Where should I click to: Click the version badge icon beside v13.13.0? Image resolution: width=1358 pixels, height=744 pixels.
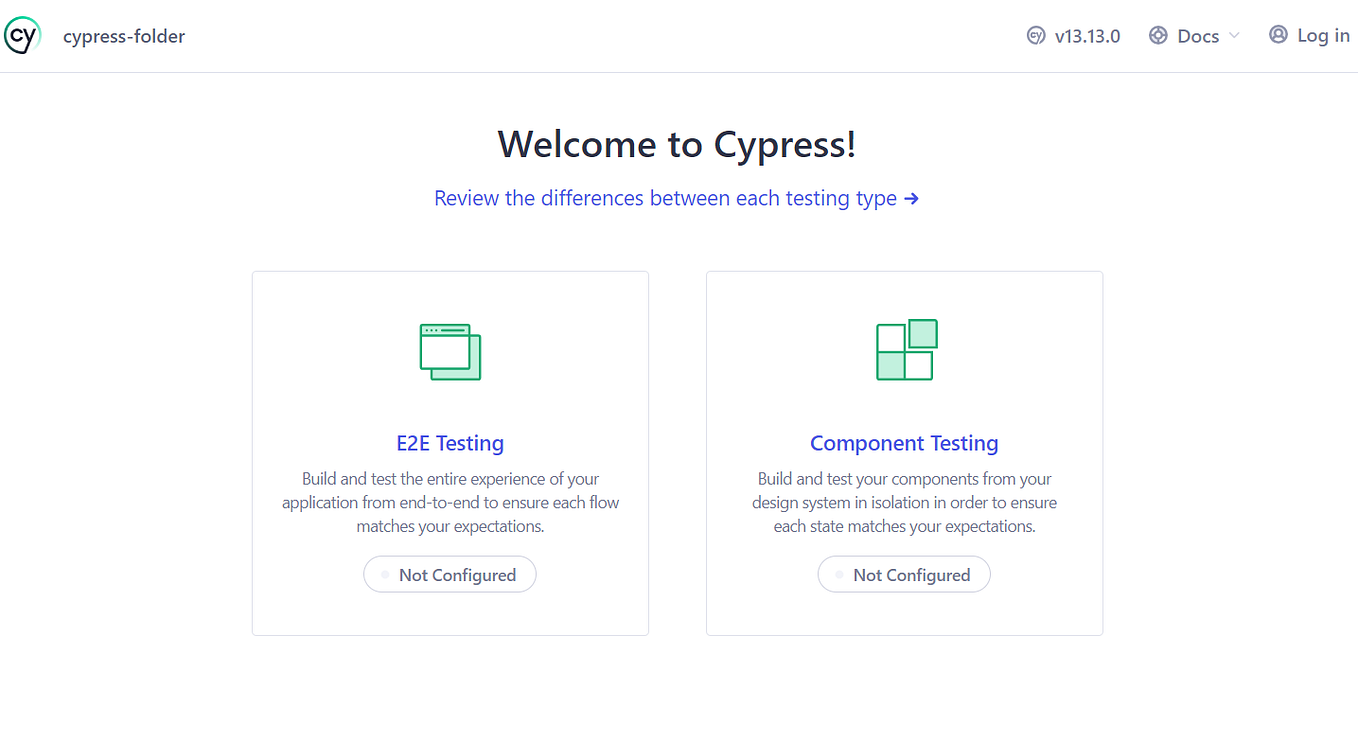1035,35
